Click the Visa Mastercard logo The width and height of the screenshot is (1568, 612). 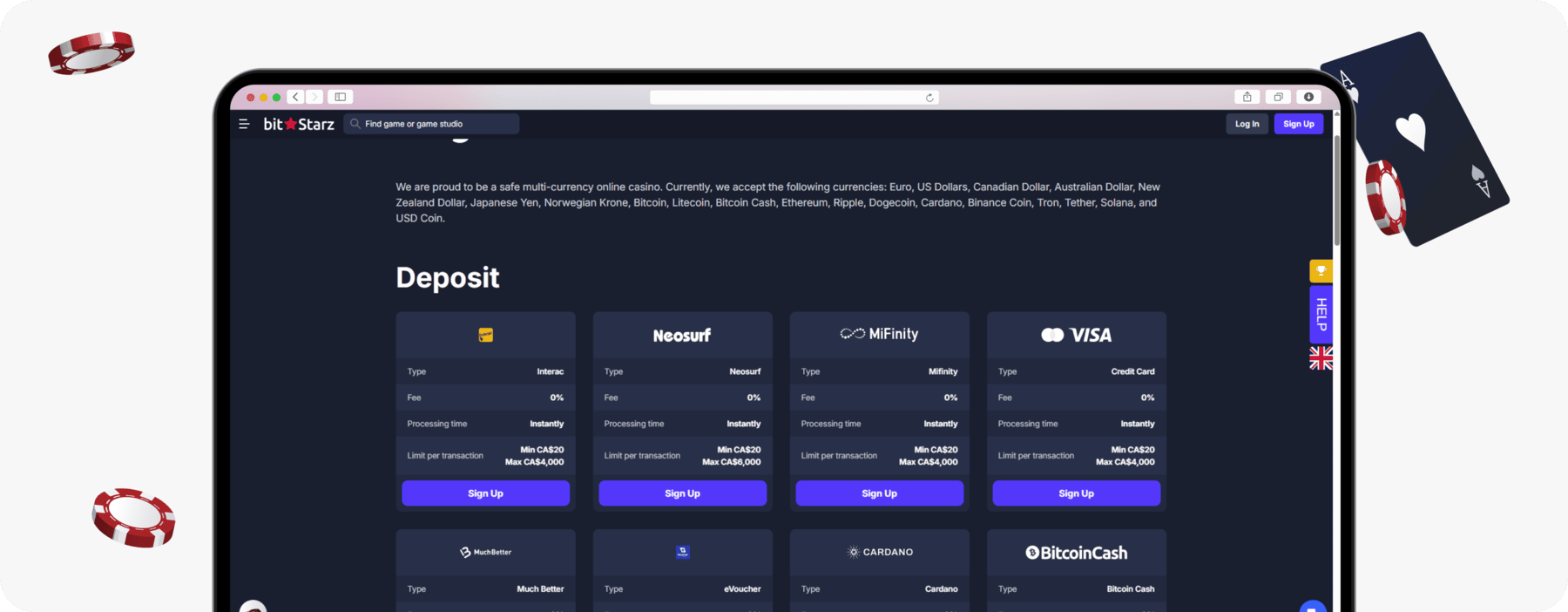pyautogui.click(x=1076, y=335)
